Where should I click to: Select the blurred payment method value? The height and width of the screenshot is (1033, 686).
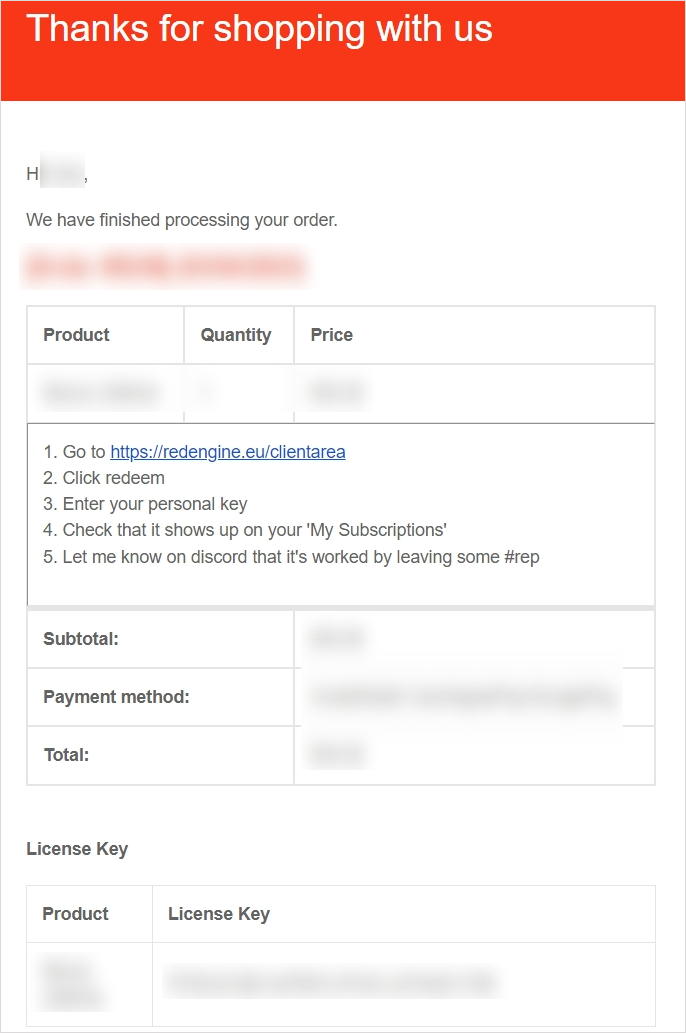(462, 697)
